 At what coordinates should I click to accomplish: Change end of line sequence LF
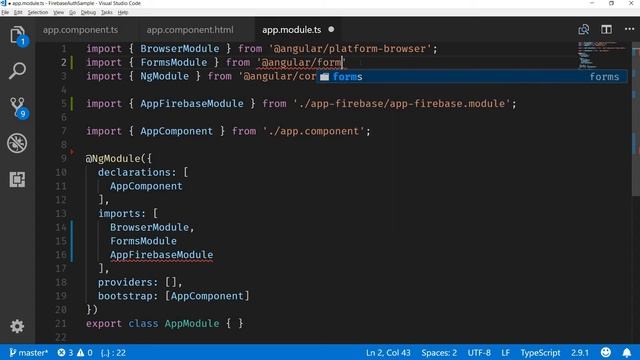pyautogui.click(x=505, y=353)
